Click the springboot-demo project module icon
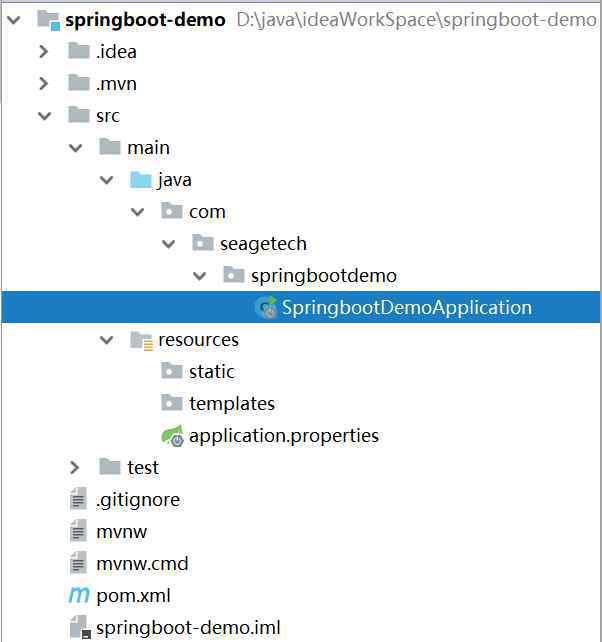The height and width of the screenshot is (642, 602). coord(48,20)
